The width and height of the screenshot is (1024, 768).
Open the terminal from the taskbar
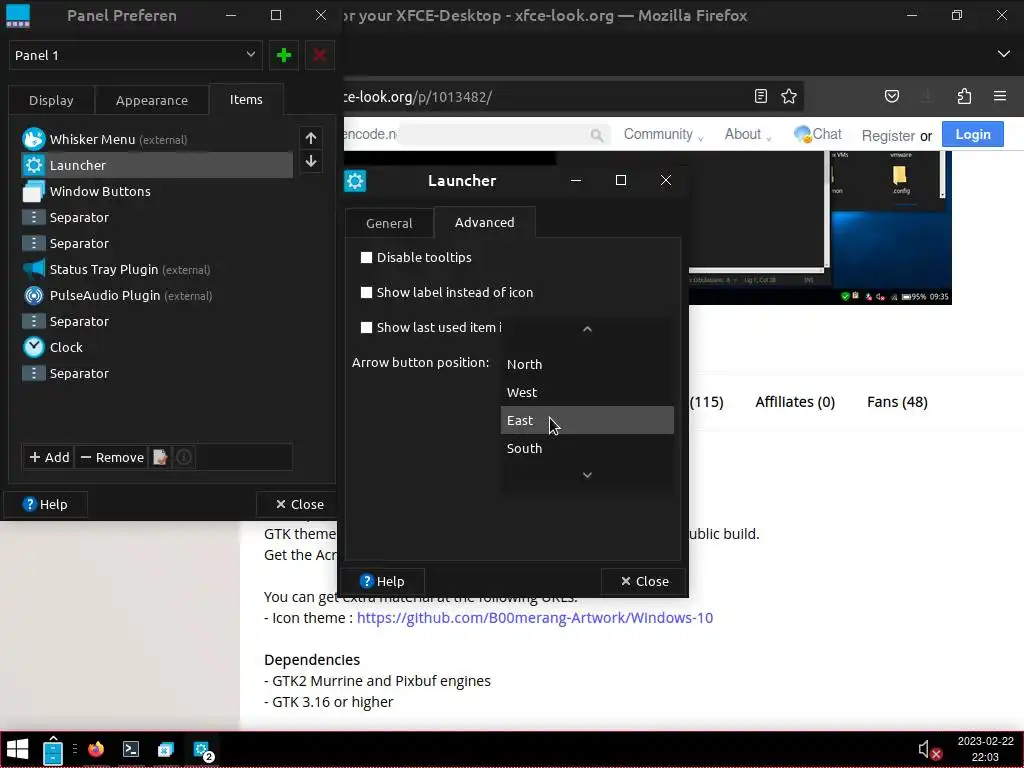click(131, 749)
